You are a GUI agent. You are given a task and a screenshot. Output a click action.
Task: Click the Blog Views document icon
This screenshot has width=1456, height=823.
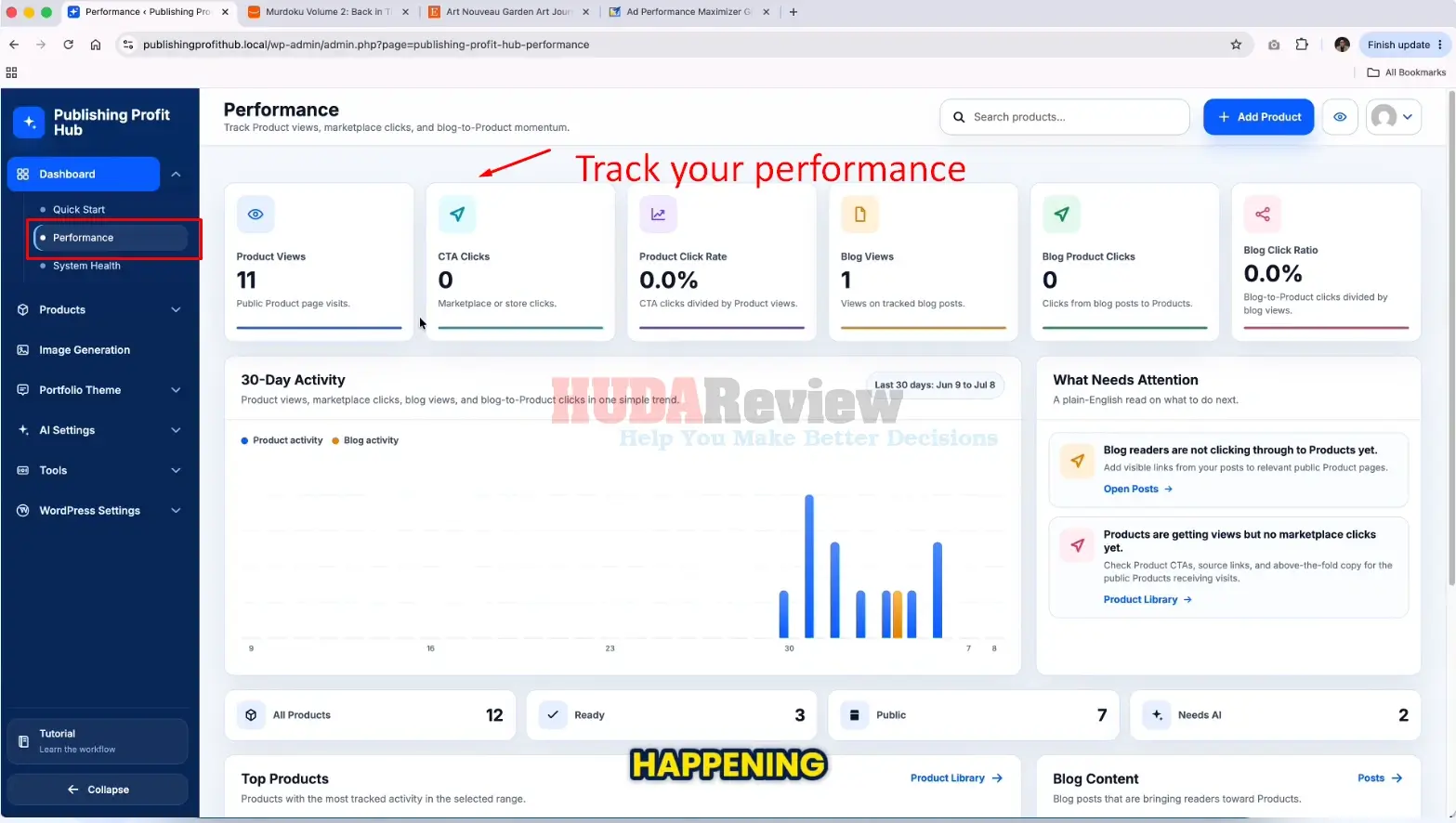click(x=859, y=215)
